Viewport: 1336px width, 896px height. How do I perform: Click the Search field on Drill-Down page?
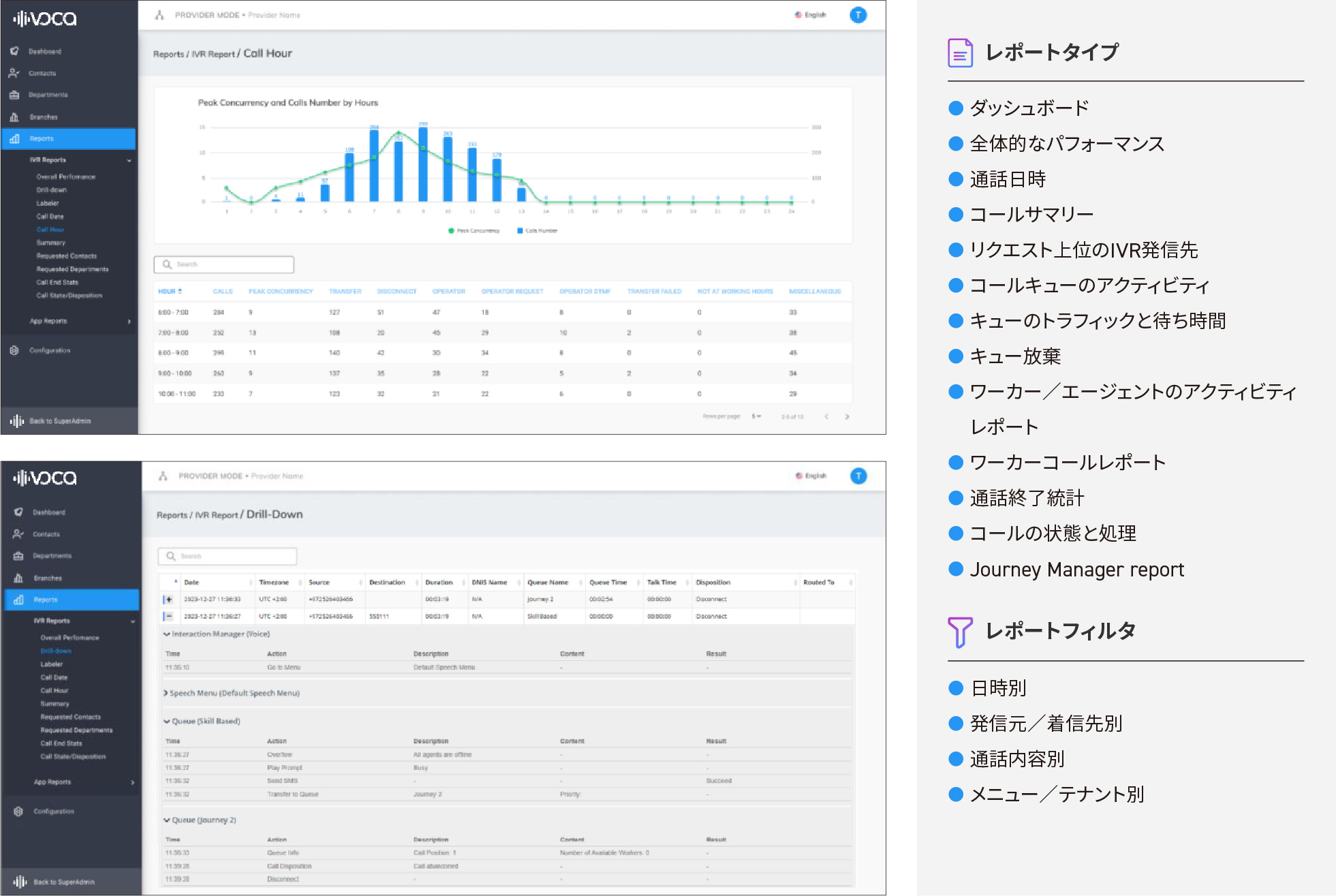[x=228, y=557]
